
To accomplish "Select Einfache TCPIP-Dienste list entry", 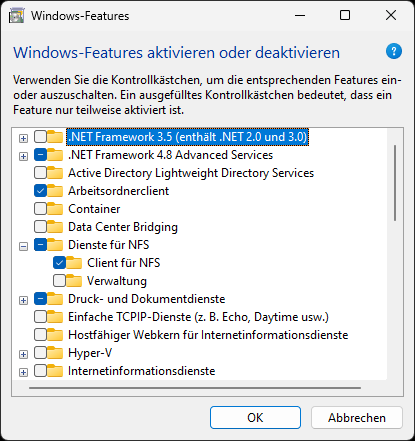I will coord(198,317).
